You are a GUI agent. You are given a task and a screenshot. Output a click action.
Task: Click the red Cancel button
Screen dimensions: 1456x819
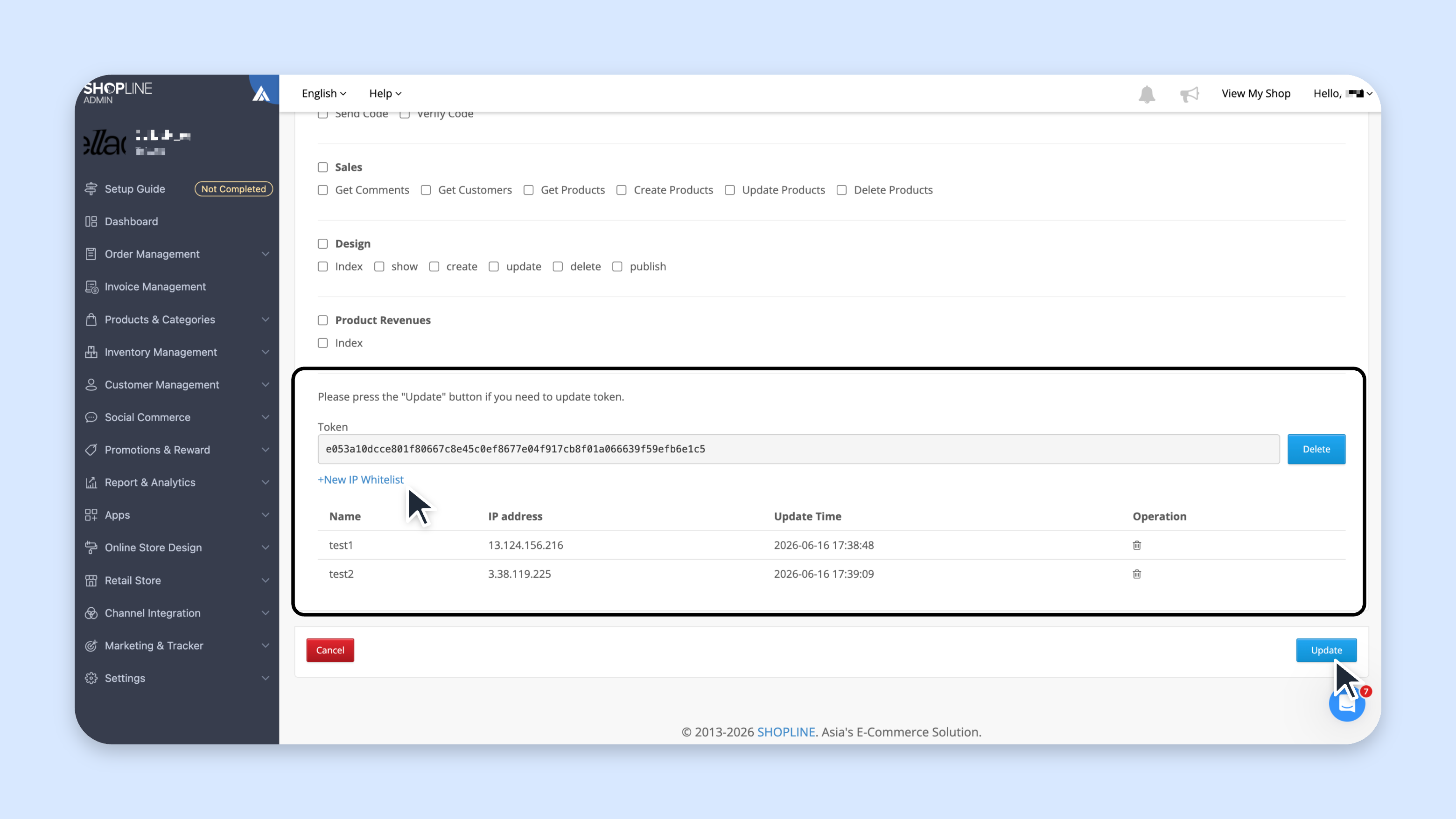tap(330, 650)
